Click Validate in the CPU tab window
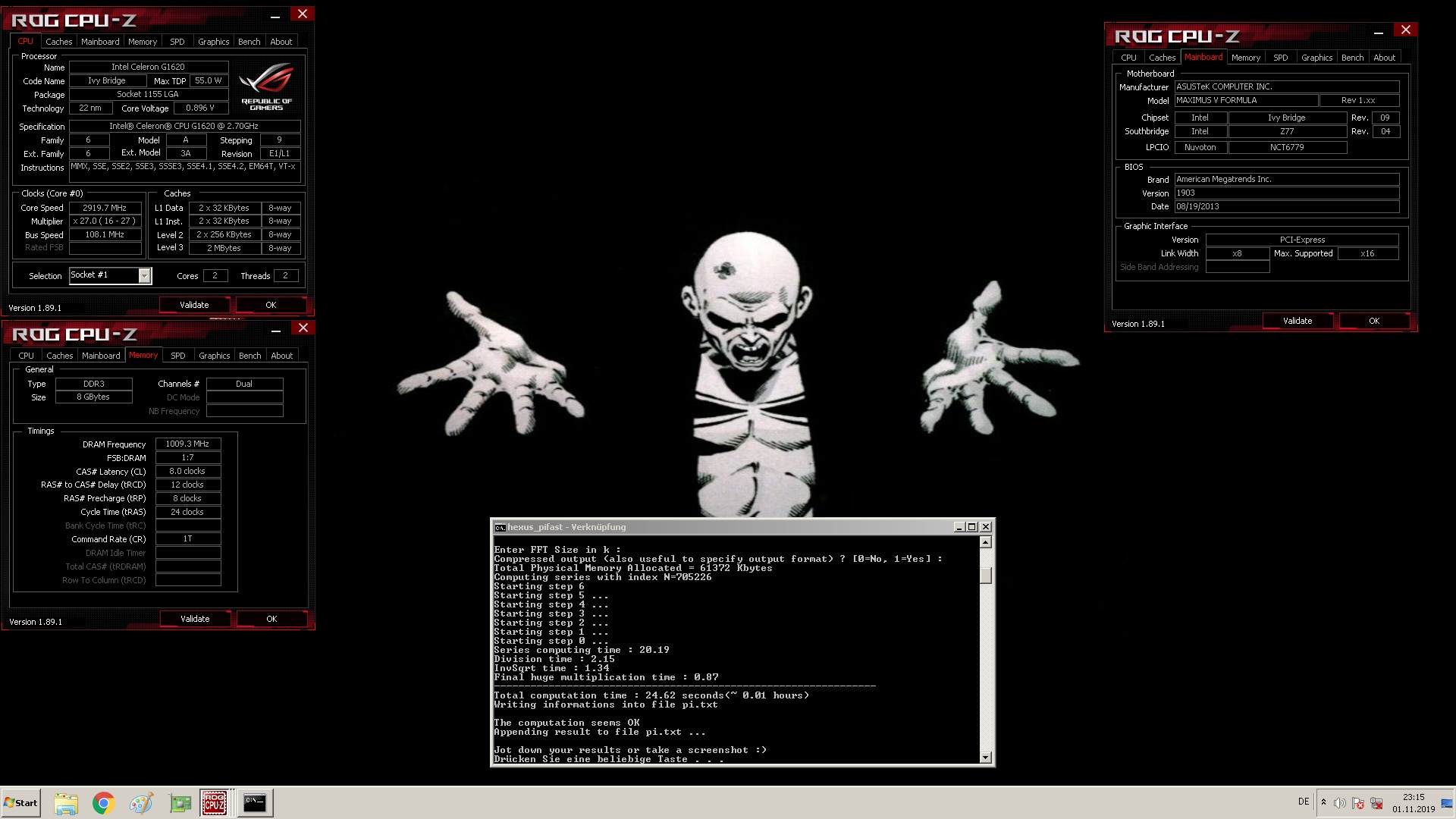 (194, 305)
